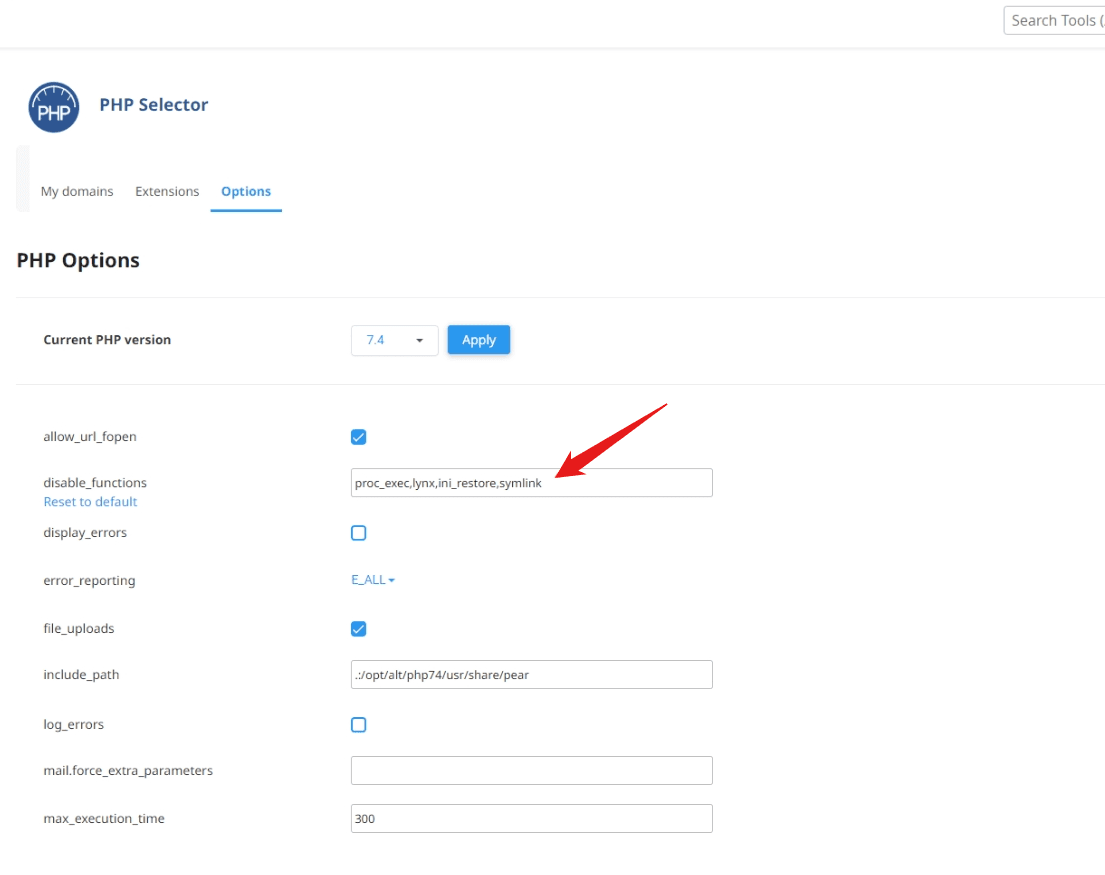Select the max_execution_time value field
Image resolution: width=1105 pixels, height=875 pixels.
(x=531, y=818)
